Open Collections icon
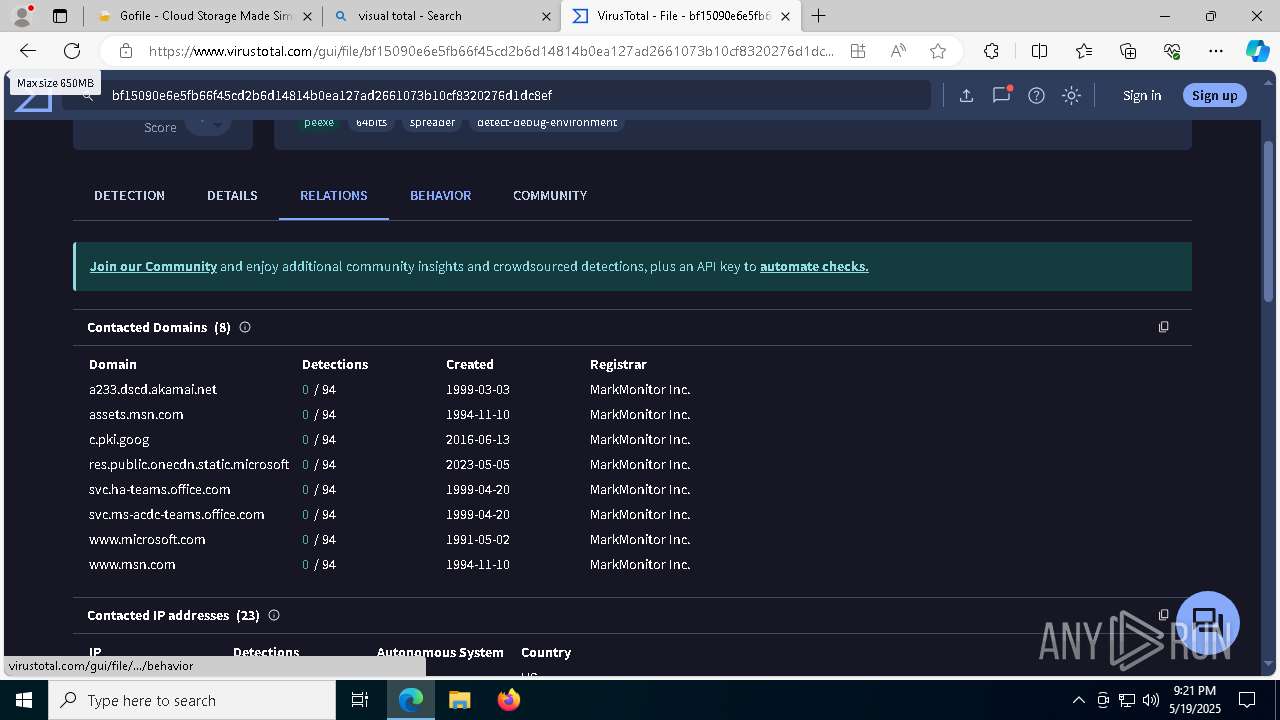Image resolution: width=1280 pixels, height=720 pixels. click(x=1128, y=51)
